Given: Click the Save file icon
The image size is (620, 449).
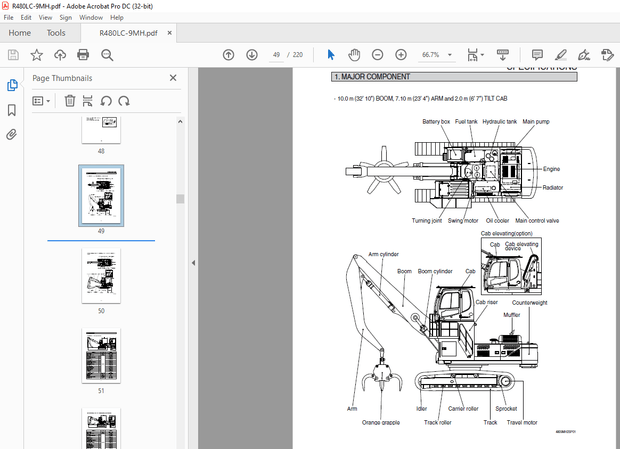Looking at the screenshot, I should [13, 55].
